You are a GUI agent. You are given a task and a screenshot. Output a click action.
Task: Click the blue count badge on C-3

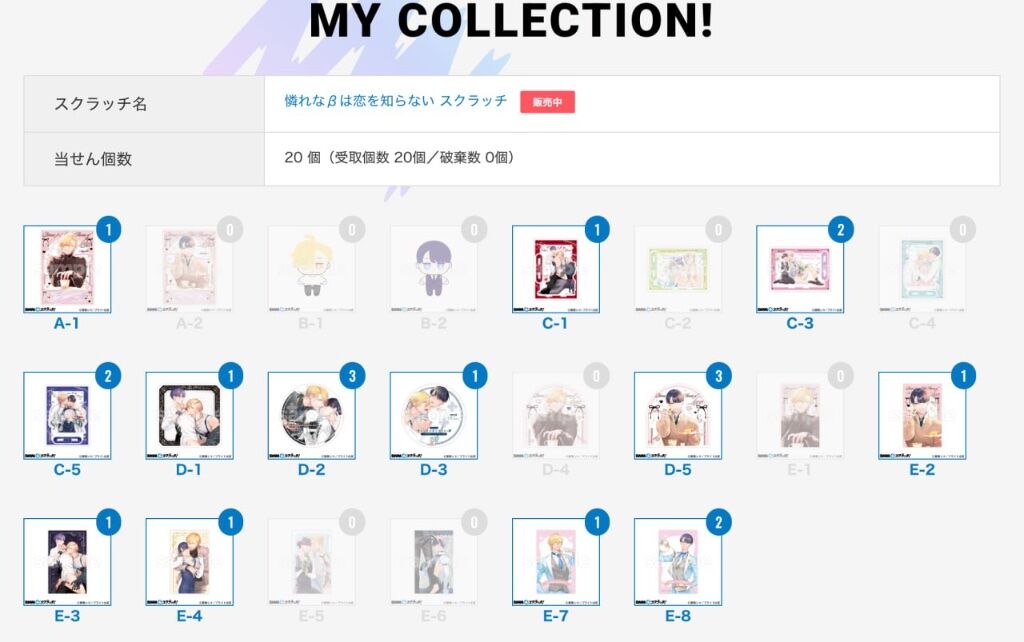840,229
